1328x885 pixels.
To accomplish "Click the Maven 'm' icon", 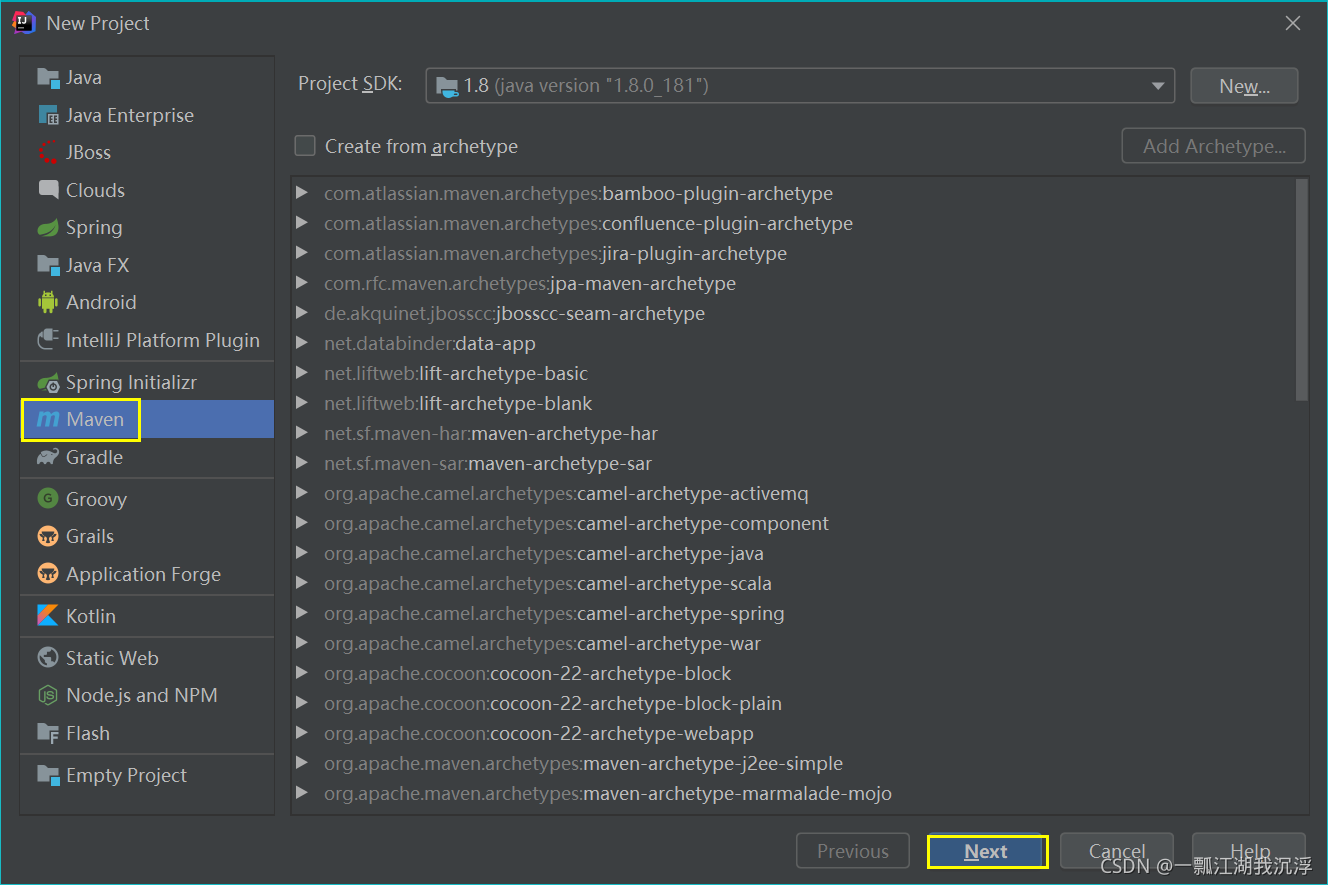I will click(x=48, y=420).
